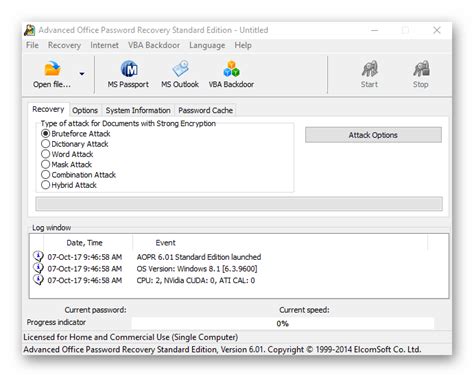Click the application icon in title bar
The image size is (474, 377).
click(30, 30)
